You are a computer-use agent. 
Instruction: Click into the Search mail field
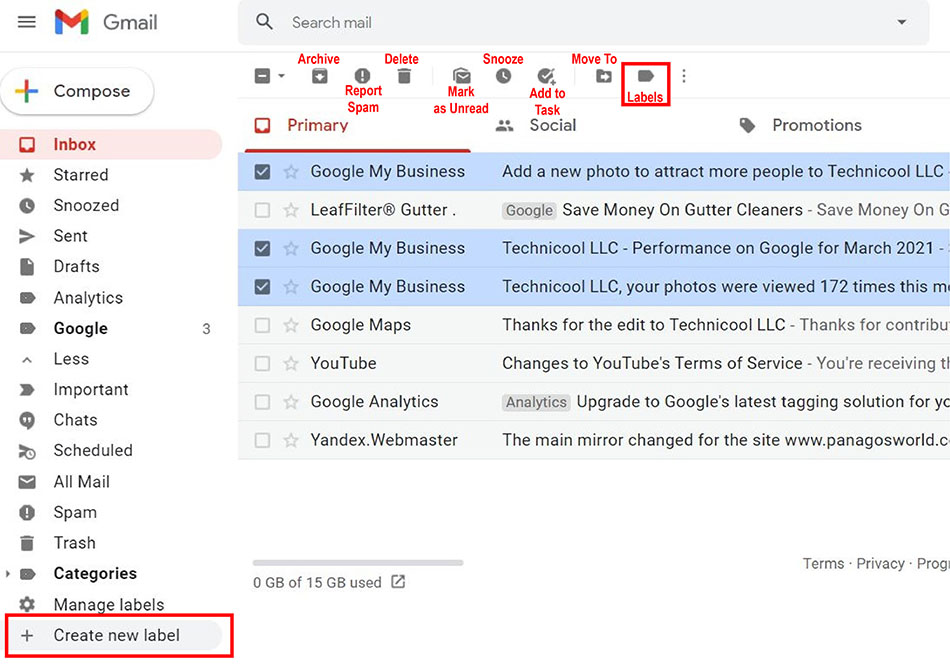pos(580,22)
